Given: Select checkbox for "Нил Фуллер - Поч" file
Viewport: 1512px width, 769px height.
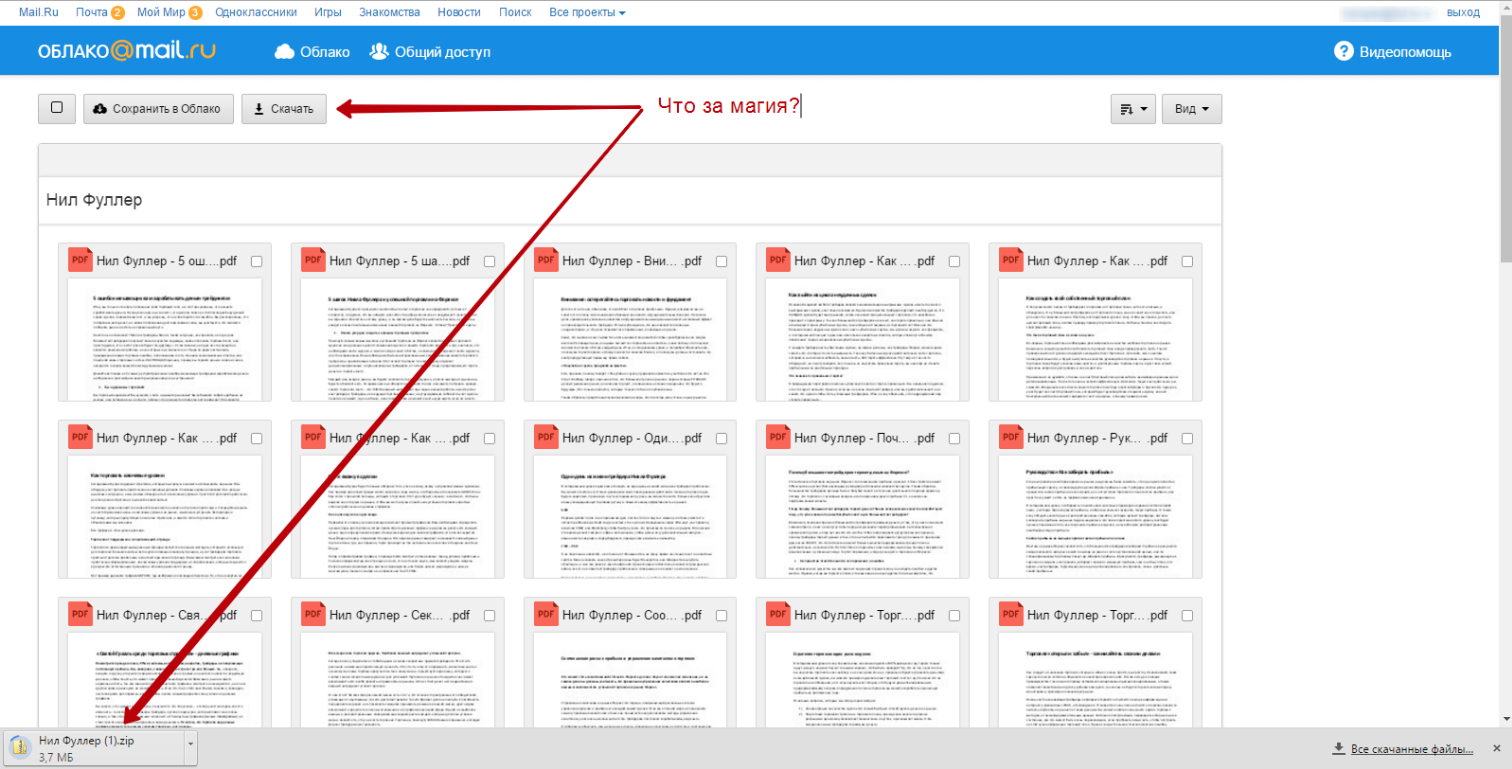Looking at the screenshot, I should click(954, 438).
